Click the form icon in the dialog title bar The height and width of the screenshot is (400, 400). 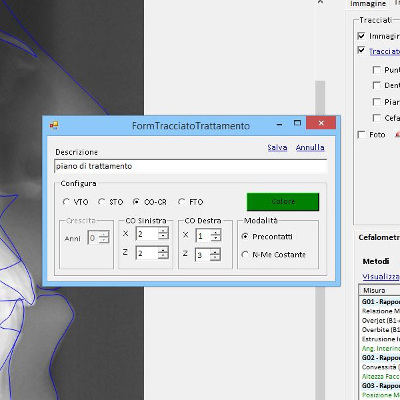tap(54, 125)
